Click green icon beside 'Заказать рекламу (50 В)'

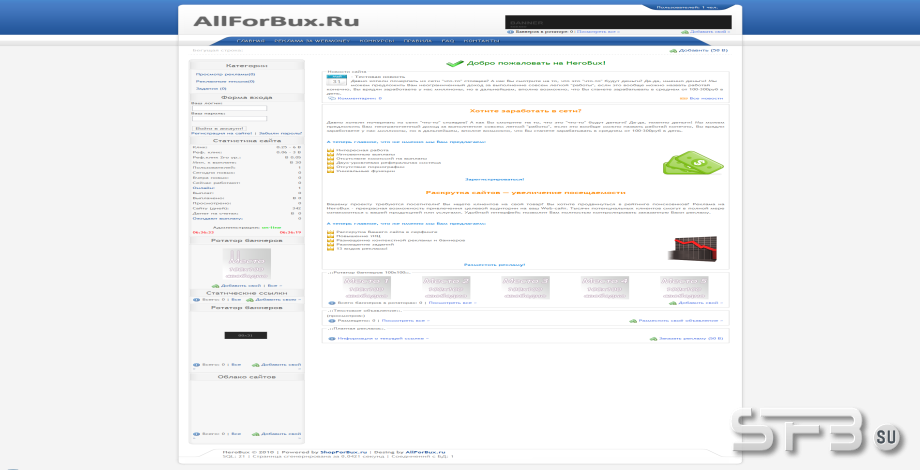tap(653, 339)
